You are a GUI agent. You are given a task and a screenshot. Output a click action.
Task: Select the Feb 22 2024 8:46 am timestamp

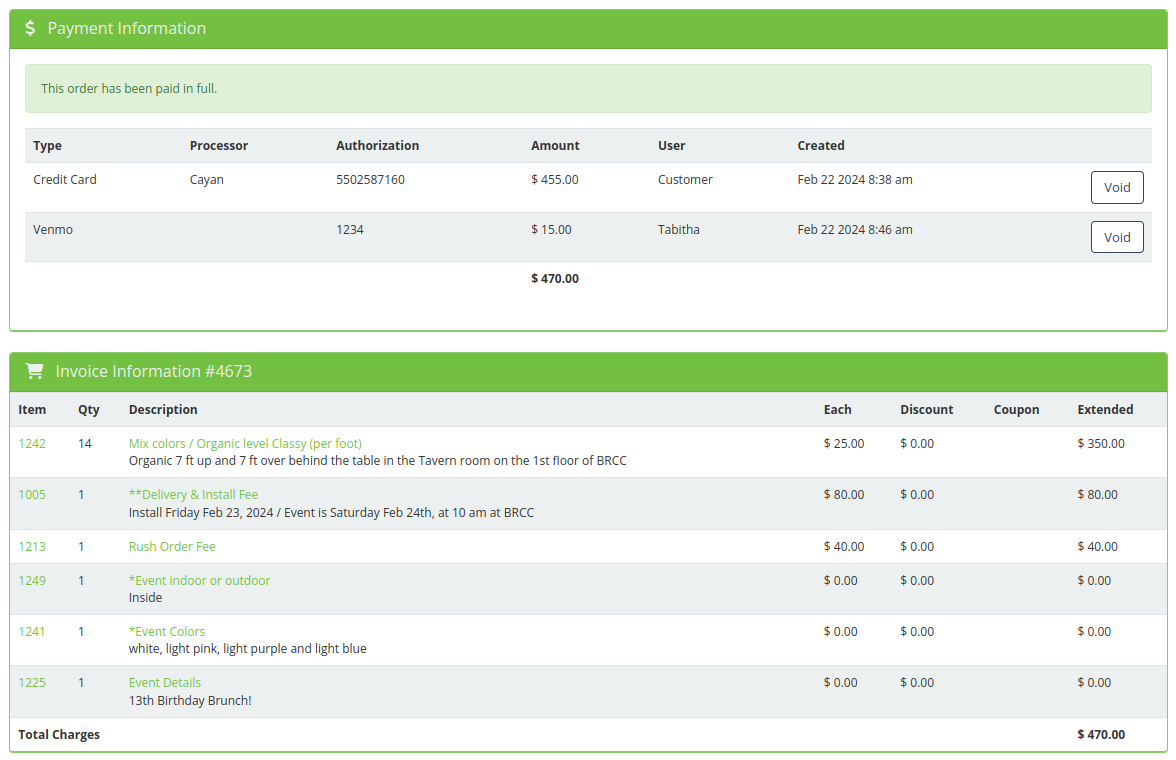click(855, 230)
